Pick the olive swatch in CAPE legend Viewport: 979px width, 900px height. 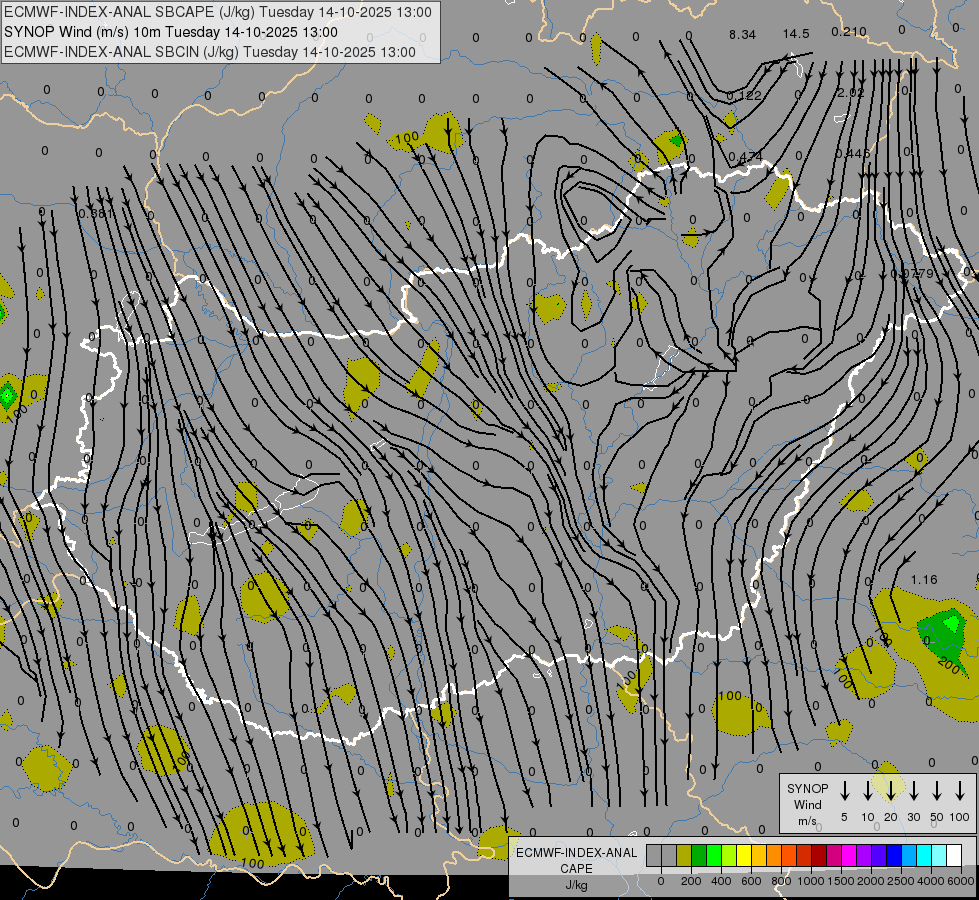[x=684, y=855]
